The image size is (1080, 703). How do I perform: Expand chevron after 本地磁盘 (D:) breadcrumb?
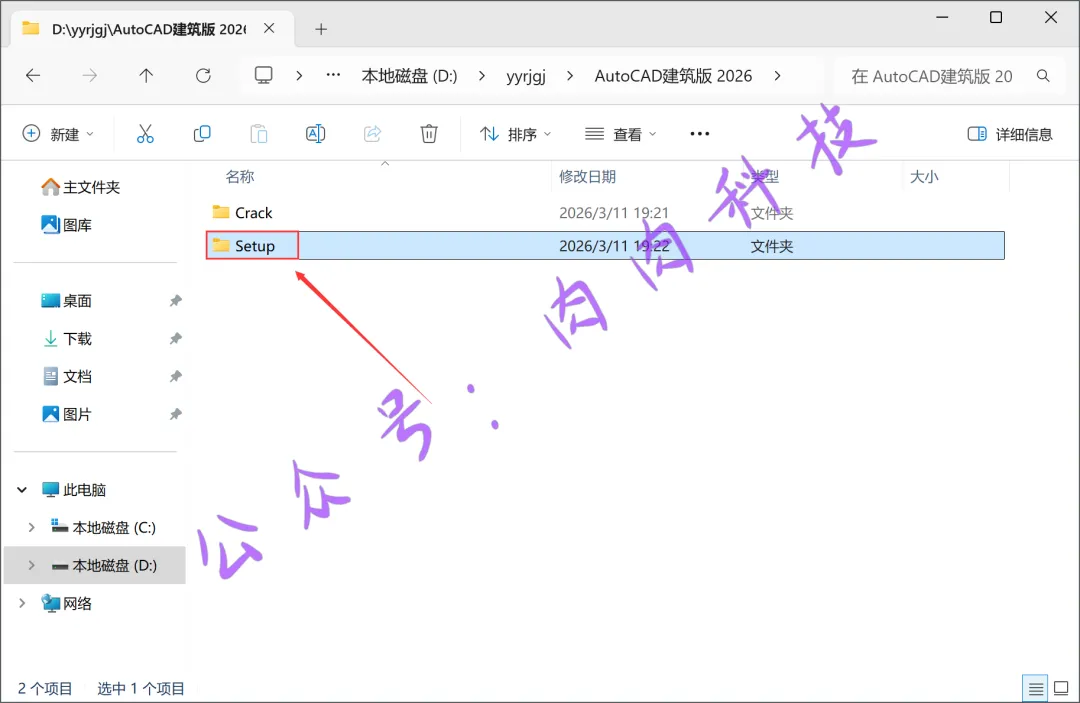pos(481,76)
